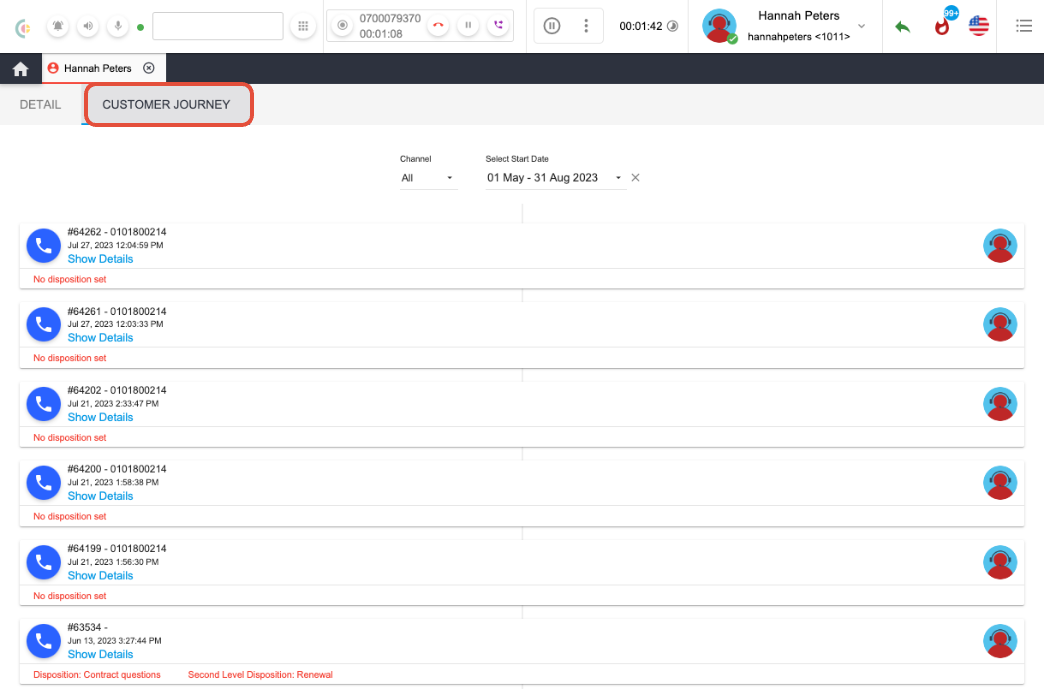Click timestamp 'Jul 27, 2023 12:03:33 PM'
Screen dimensions: 1044x689
[x=115, y=324]
